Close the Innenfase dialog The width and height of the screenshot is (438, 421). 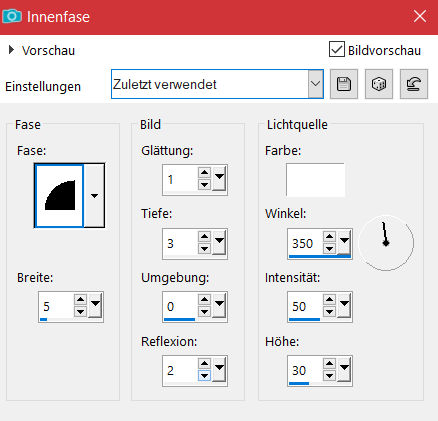(420, 16)
